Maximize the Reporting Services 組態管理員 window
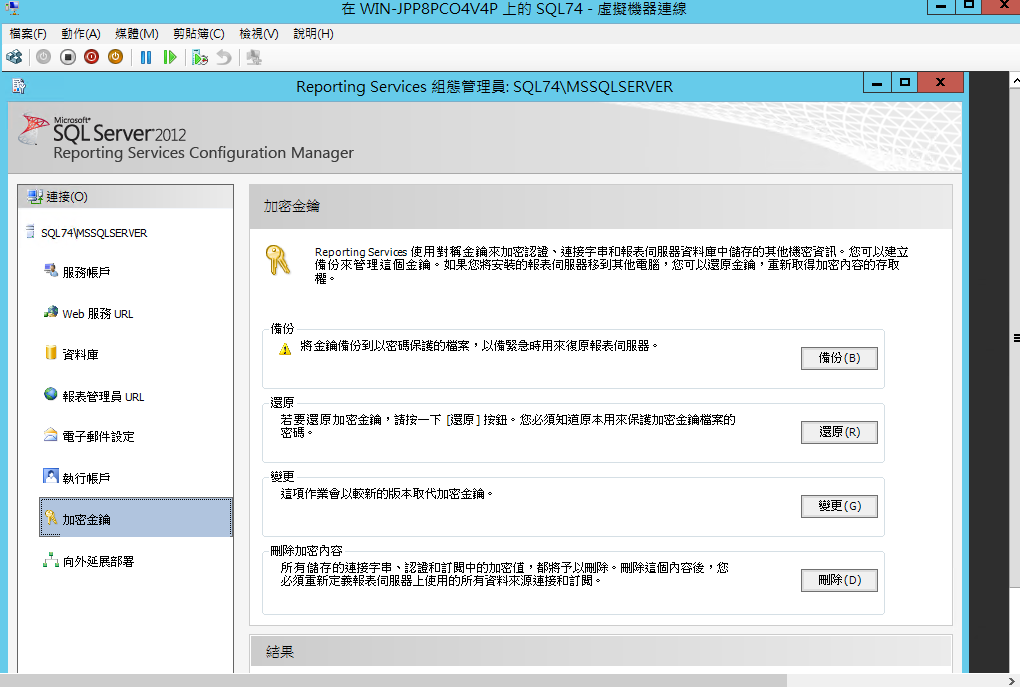 click(904, 83)
